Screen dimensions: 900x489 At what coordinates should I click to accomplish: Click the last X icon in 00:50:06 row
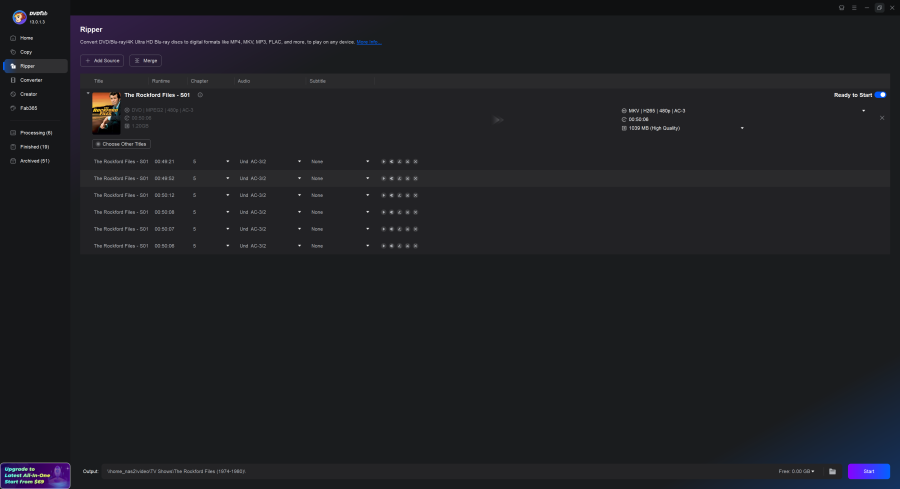pyautogui.click(x=416, y=246)
